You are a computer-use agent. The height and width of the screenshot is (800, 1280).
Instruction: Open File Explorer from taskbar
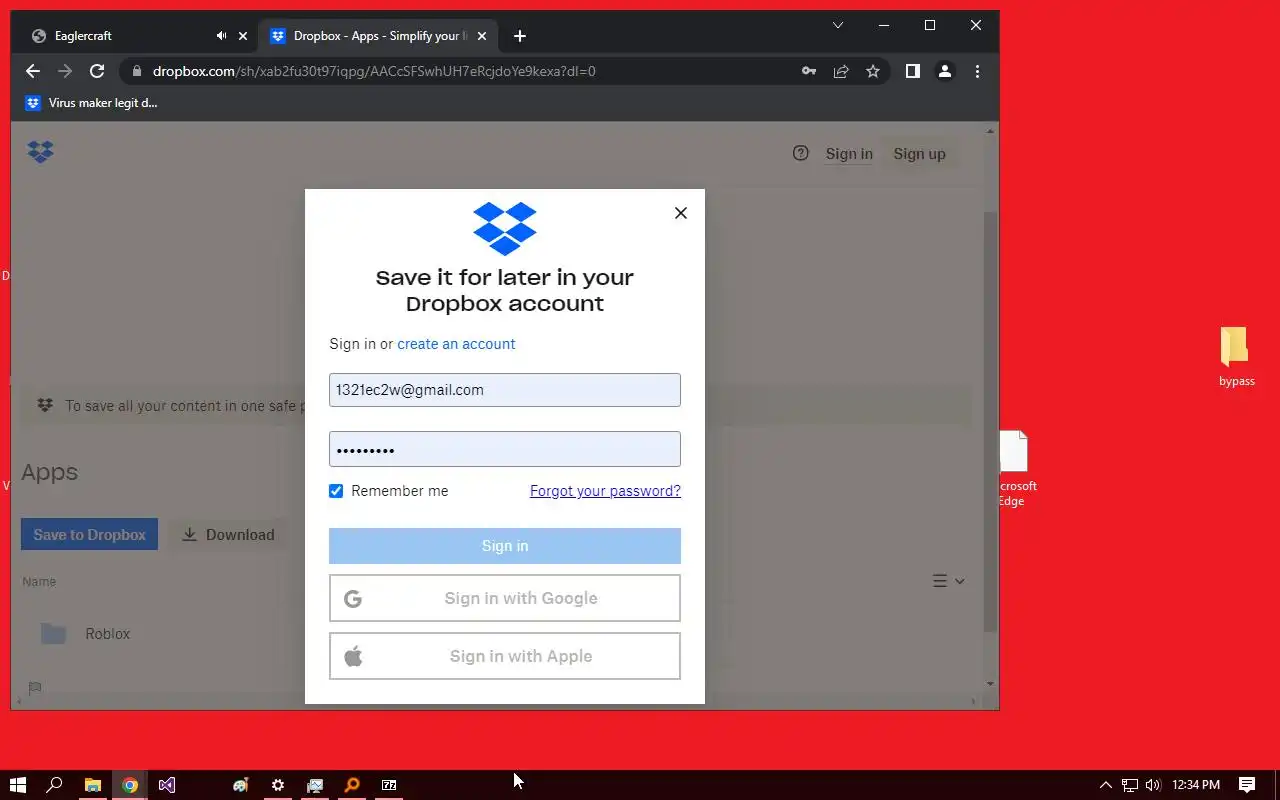(x=92, y=785)
